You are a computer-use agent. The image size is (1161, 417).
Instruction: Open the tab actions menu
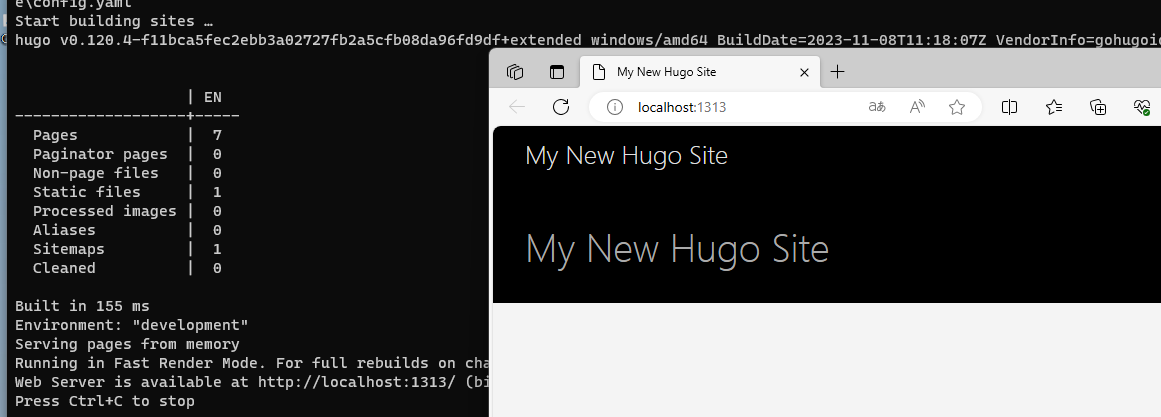click(557, 72)
